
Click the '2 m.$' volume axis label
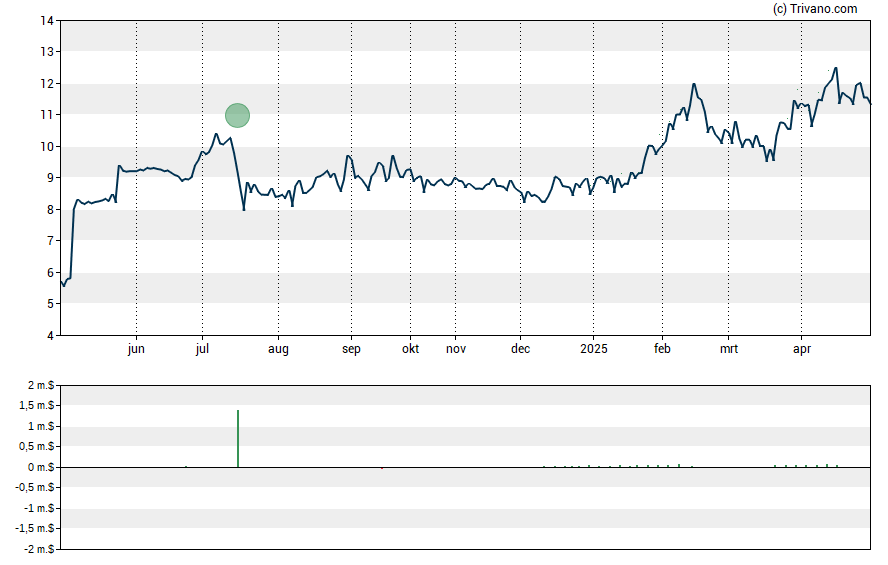pyautogui.click(x=41, y=386)
